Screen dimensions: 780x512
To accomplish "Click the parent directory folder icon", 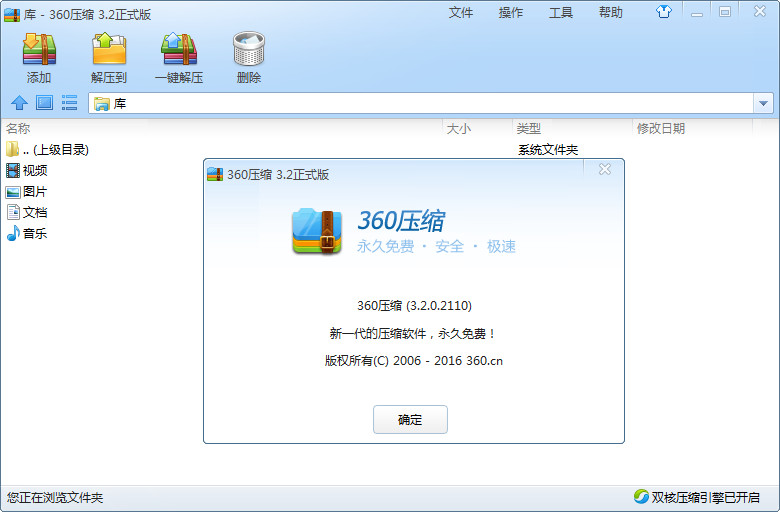I will click(13, 149).
